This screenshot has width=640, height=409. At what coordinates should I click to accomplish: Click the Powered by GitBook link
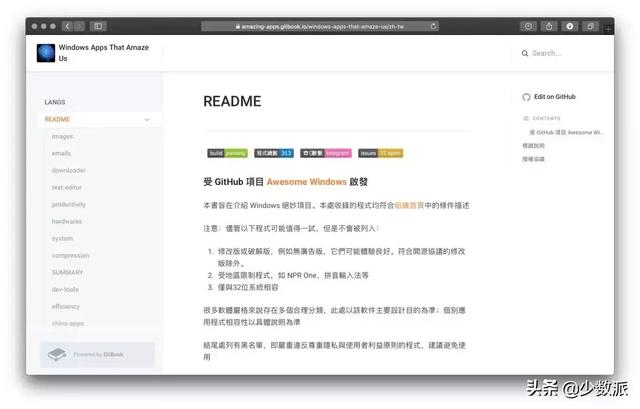(x=98, y=354)
